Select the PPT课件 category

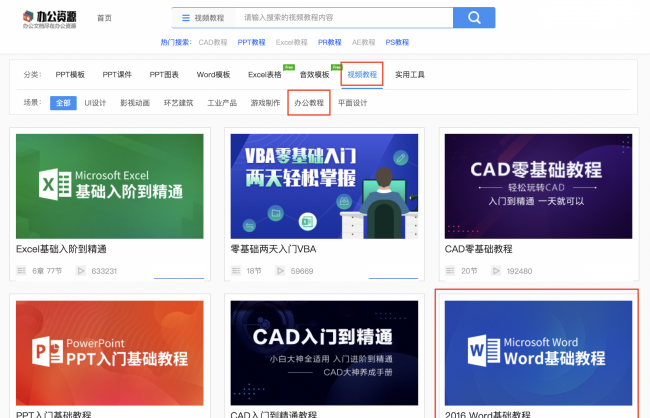coord(117,75)
